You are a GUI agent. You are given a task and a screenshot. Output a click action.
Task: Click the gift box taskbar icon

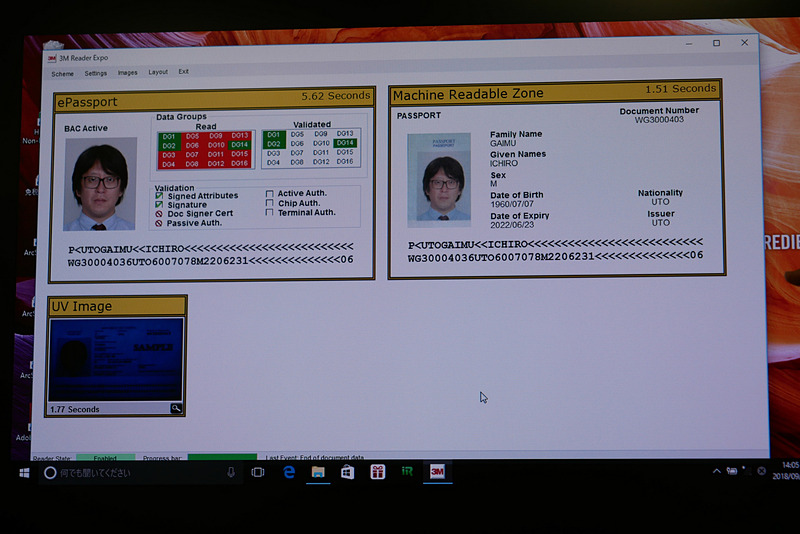coord(378,472)
